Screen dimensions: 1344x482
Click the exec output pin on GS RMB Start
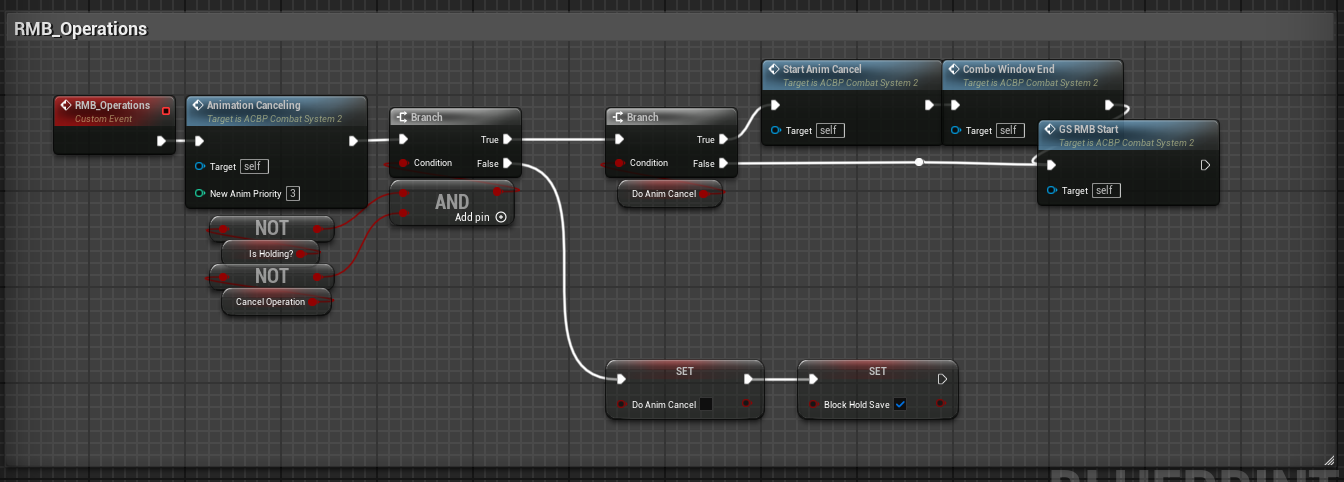1205,165
